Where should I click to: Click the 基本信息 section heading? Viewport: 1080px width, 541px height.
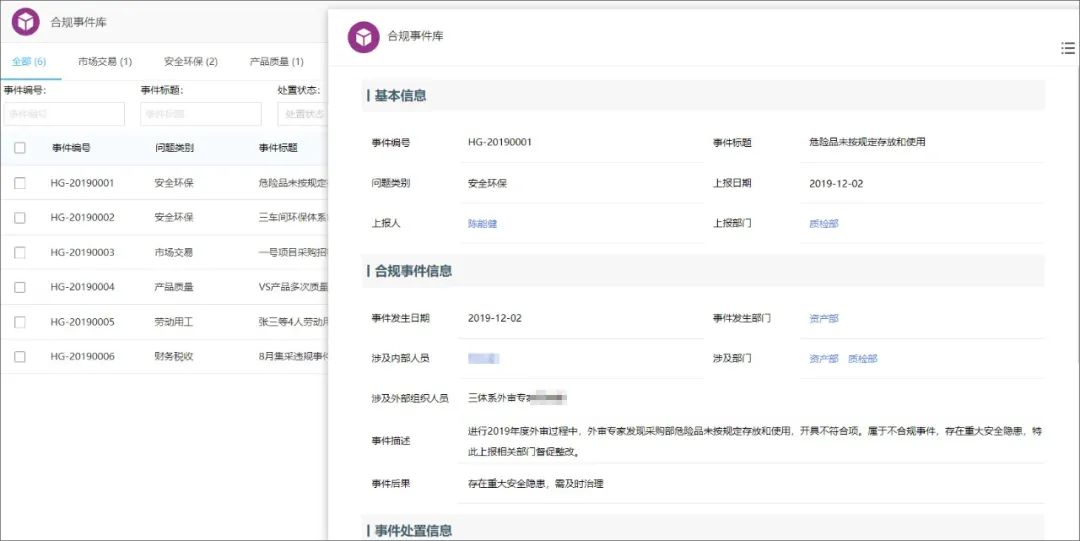(399, 96)
